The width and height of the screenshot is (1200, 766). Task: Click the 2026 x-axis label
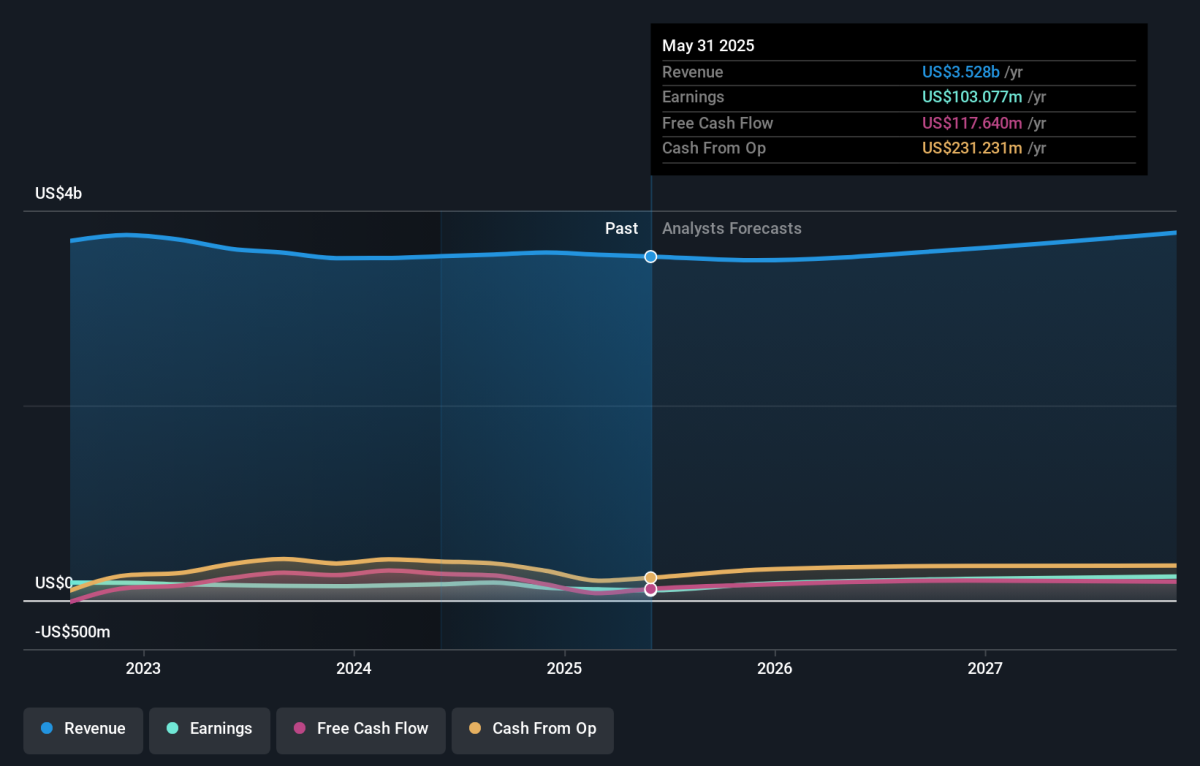point(775,668)
